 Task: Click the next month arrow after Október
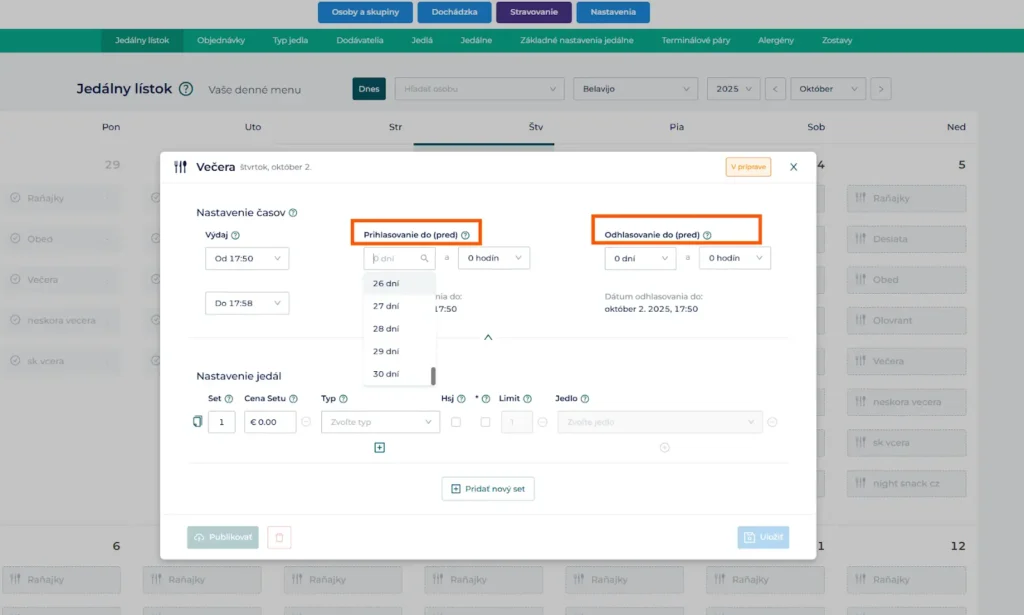pos(880,89)
